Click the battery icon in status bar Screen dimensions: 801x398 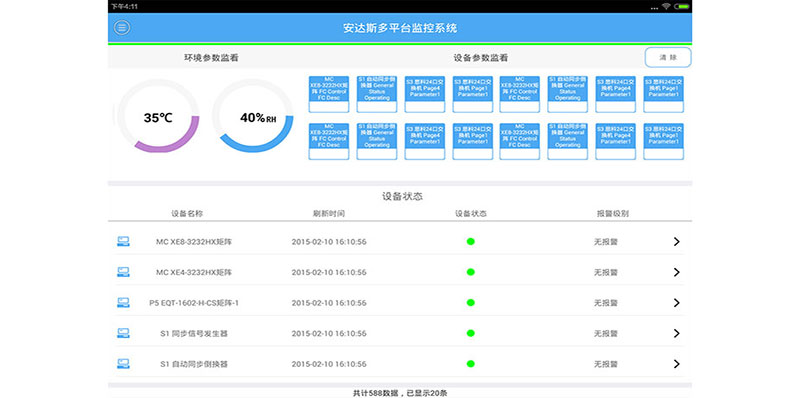pos(682,6)
